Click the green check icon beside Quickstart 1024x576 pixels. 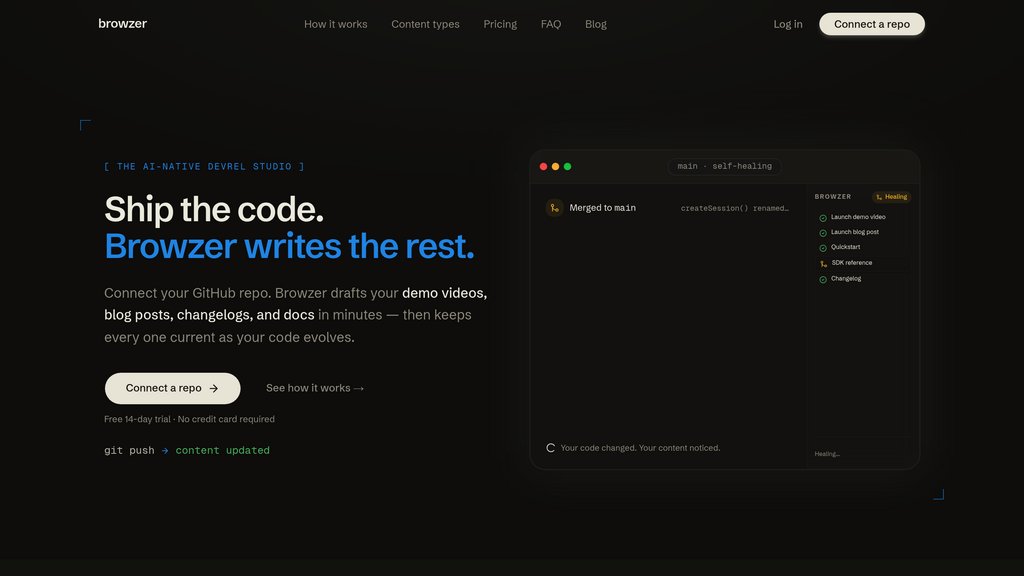pos(823,248)
